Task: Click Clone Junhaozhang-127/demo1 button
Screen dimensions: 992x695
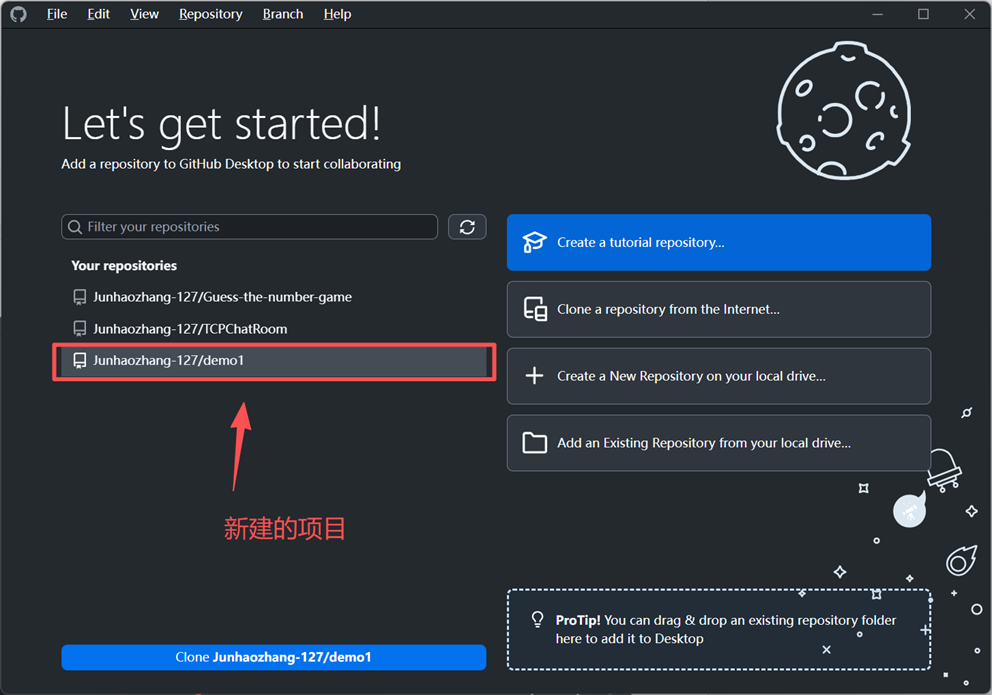Action: [x=273, y=657]
